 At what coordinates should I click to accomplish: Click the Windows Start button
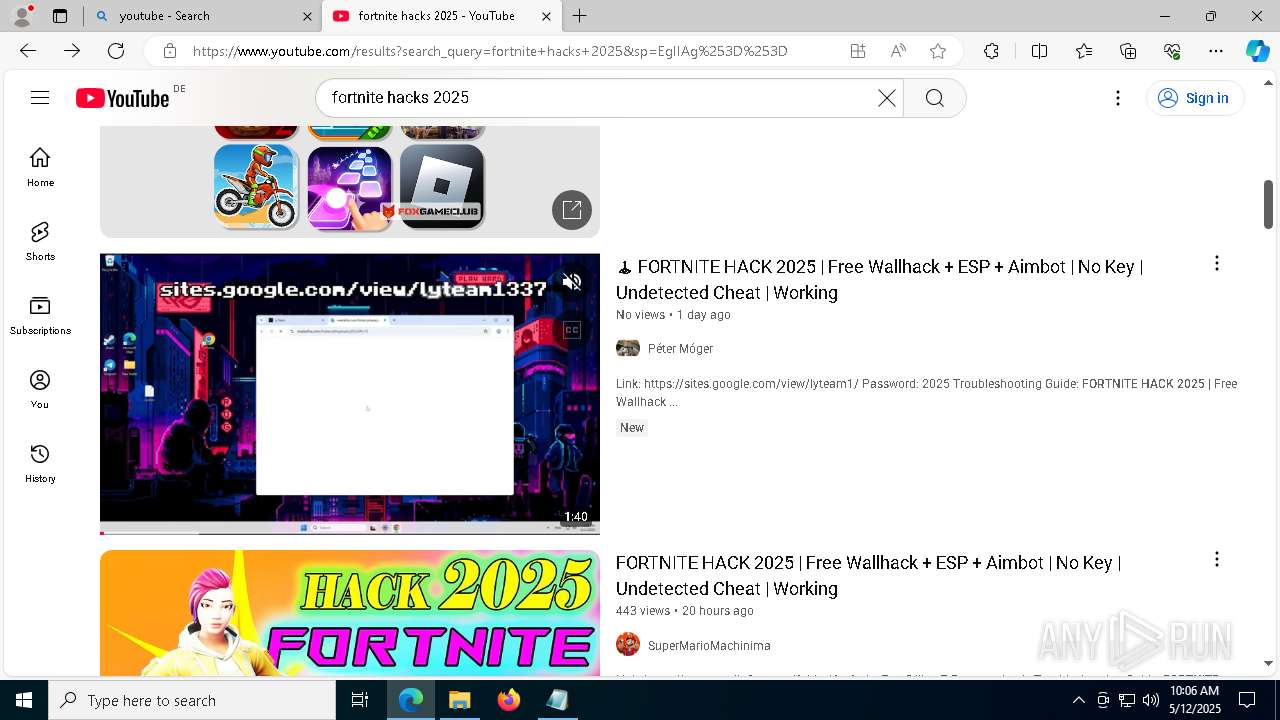click(24, 700)
